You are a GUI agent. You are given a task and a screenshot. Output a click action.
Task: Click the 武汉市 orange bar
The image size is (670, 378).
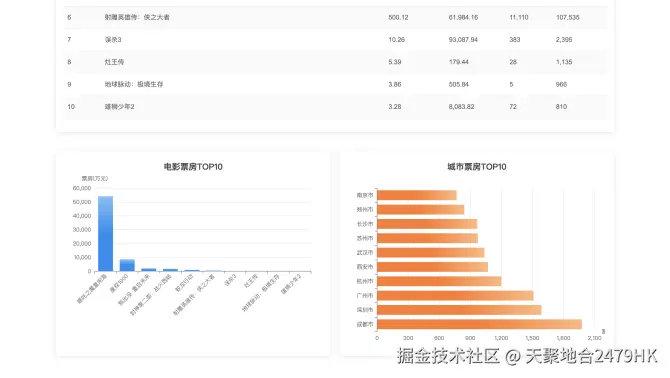pyautogui.click(x=431, y=253)
